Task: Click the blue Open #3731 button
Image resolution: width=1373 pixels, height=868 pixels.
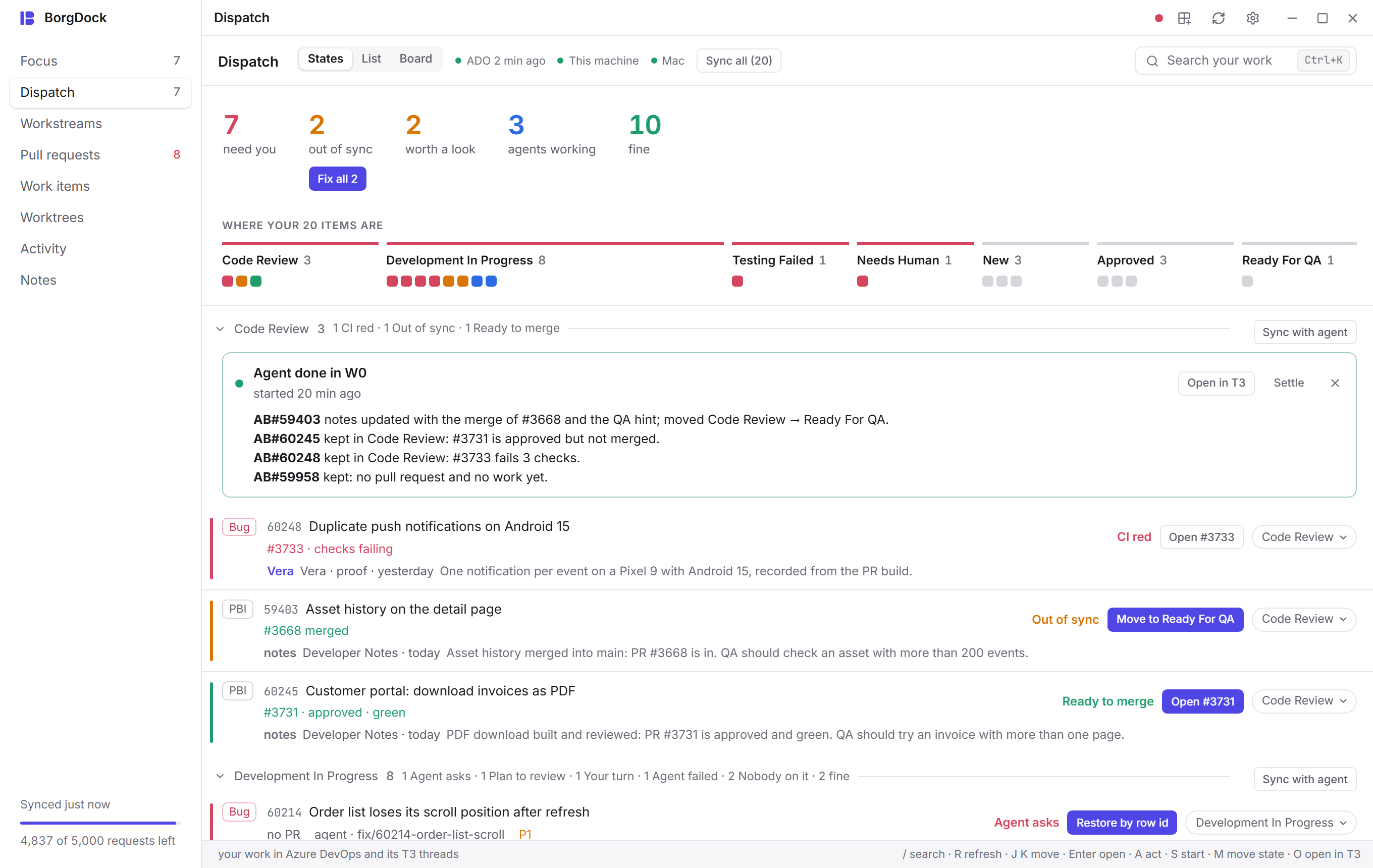Action: click(1202, 701)
